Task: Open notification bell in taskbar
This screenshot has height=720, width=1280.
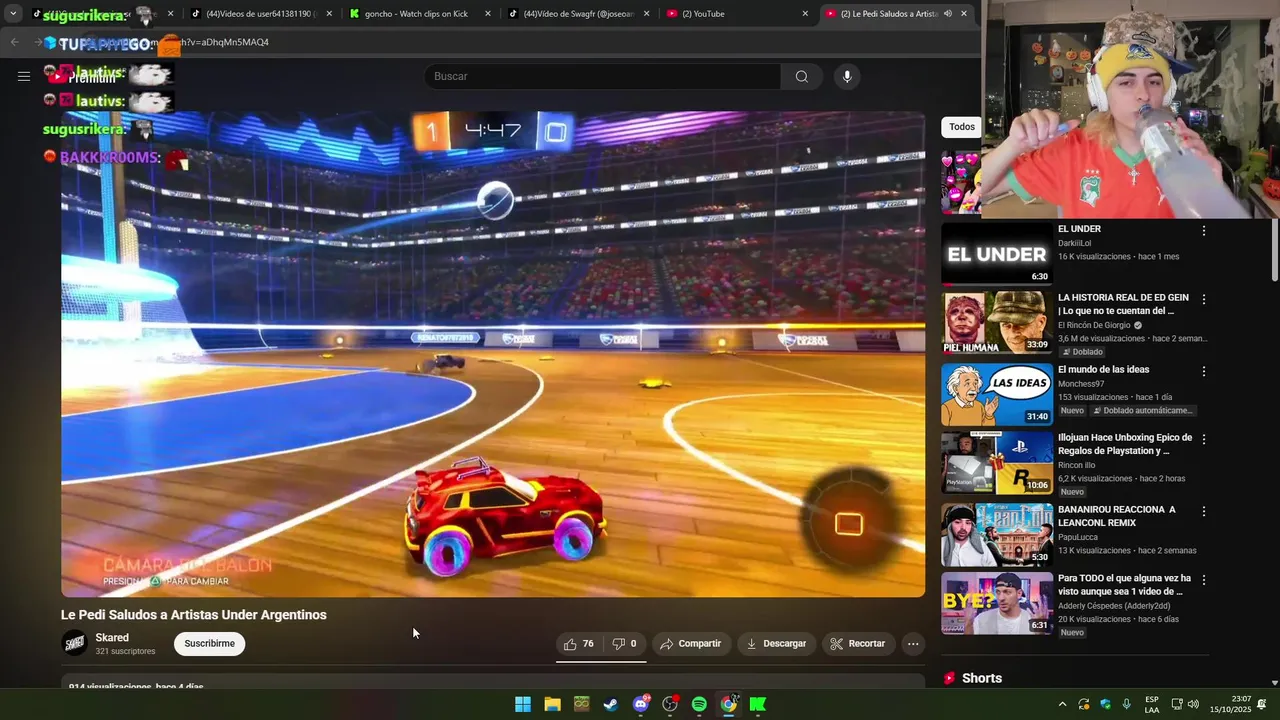Action: pos(1262,704)
